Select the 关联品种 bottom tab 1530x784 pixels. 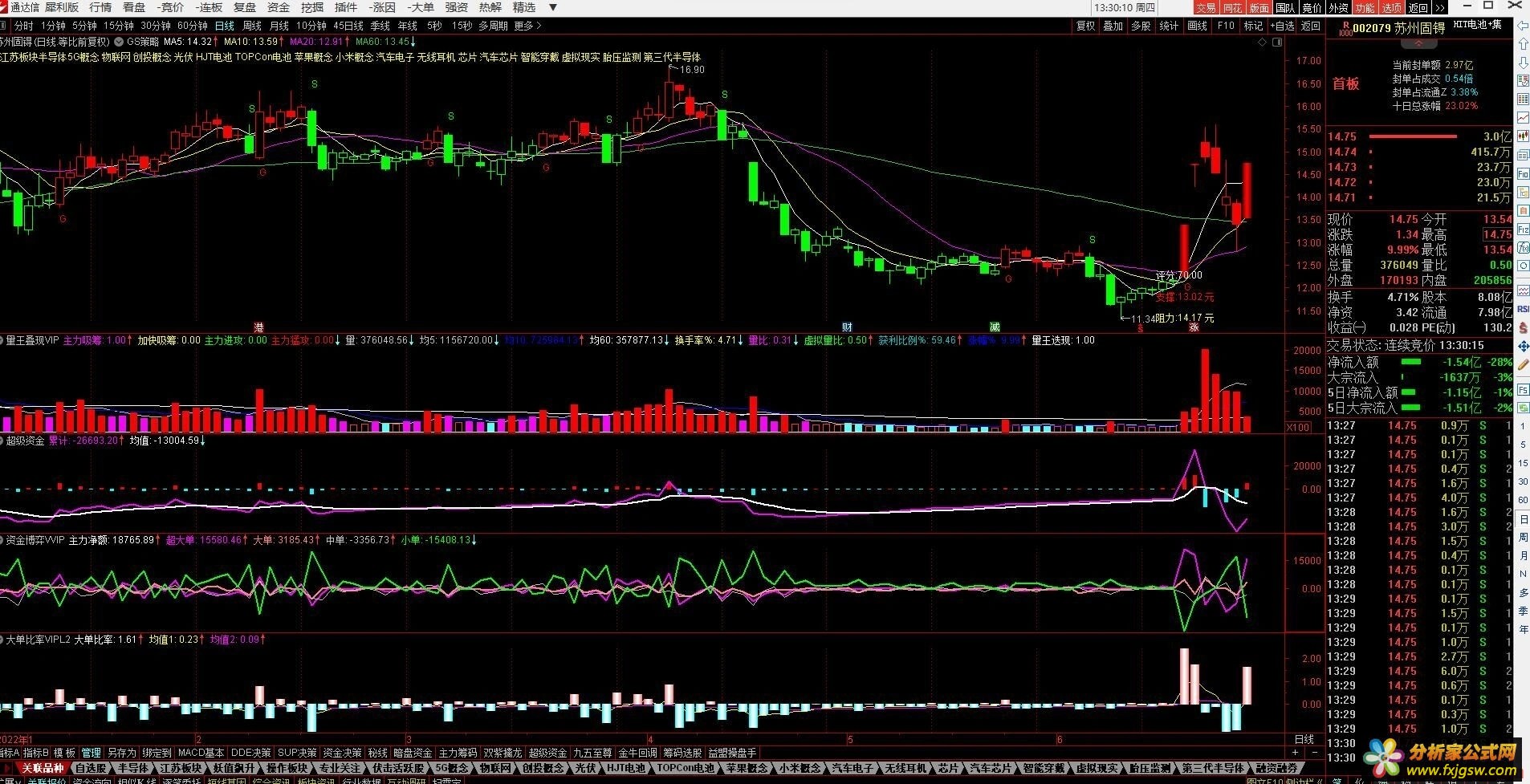[x=42, y=768]
